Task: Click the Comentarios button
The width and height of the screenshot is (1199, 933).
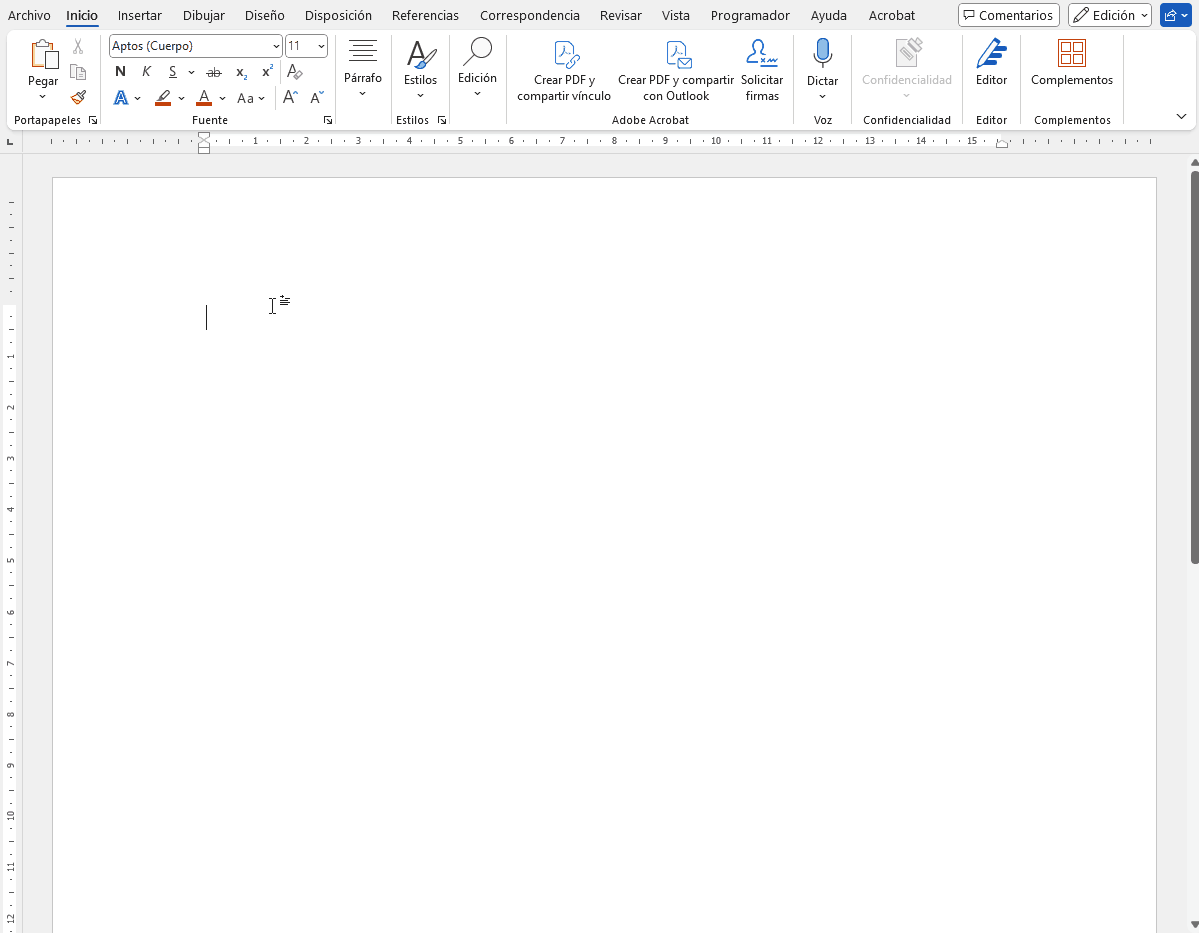Action: pos(1008,16)
